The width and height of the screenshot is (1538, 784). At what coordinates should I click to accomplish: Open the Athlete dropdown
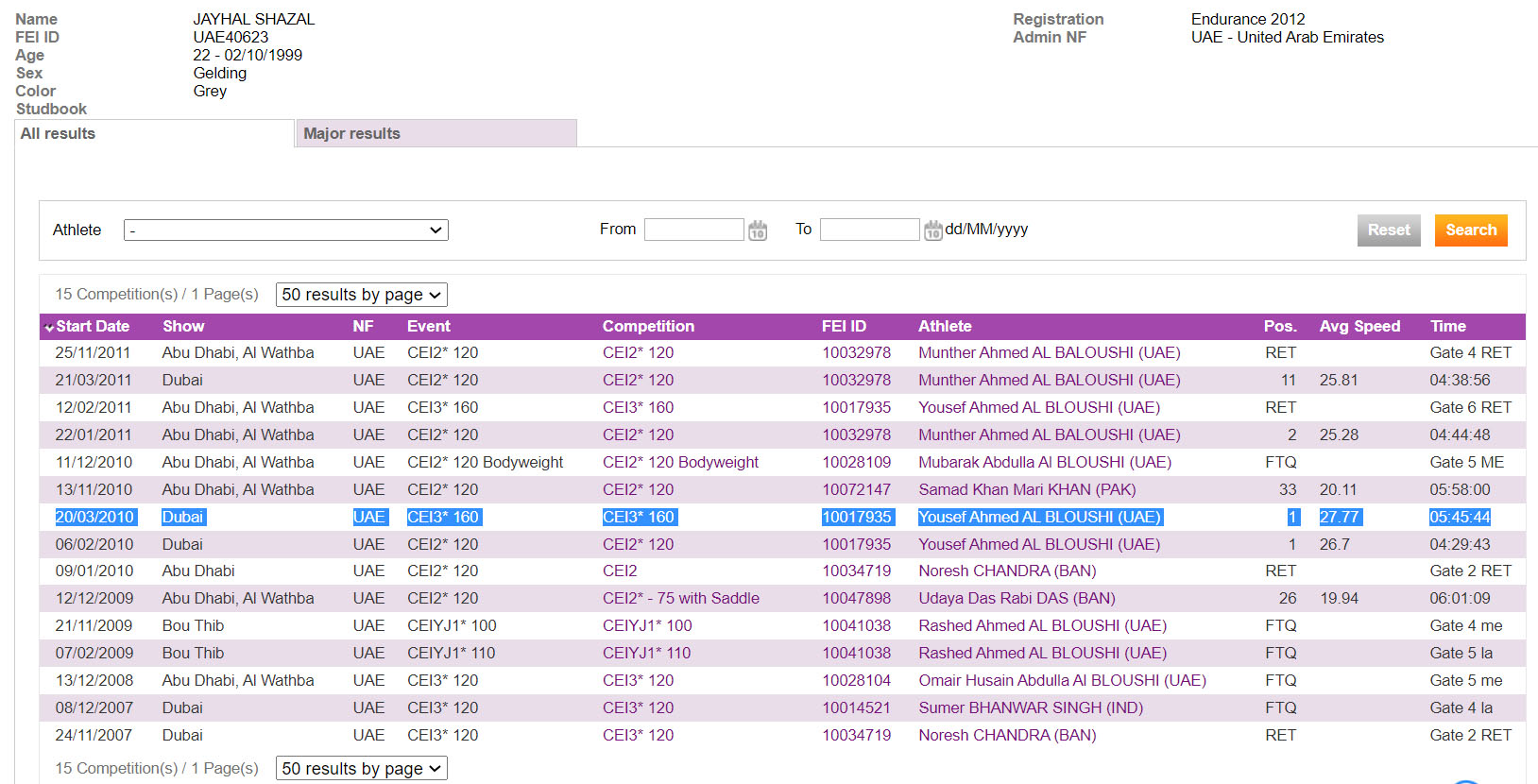(285, 230)
